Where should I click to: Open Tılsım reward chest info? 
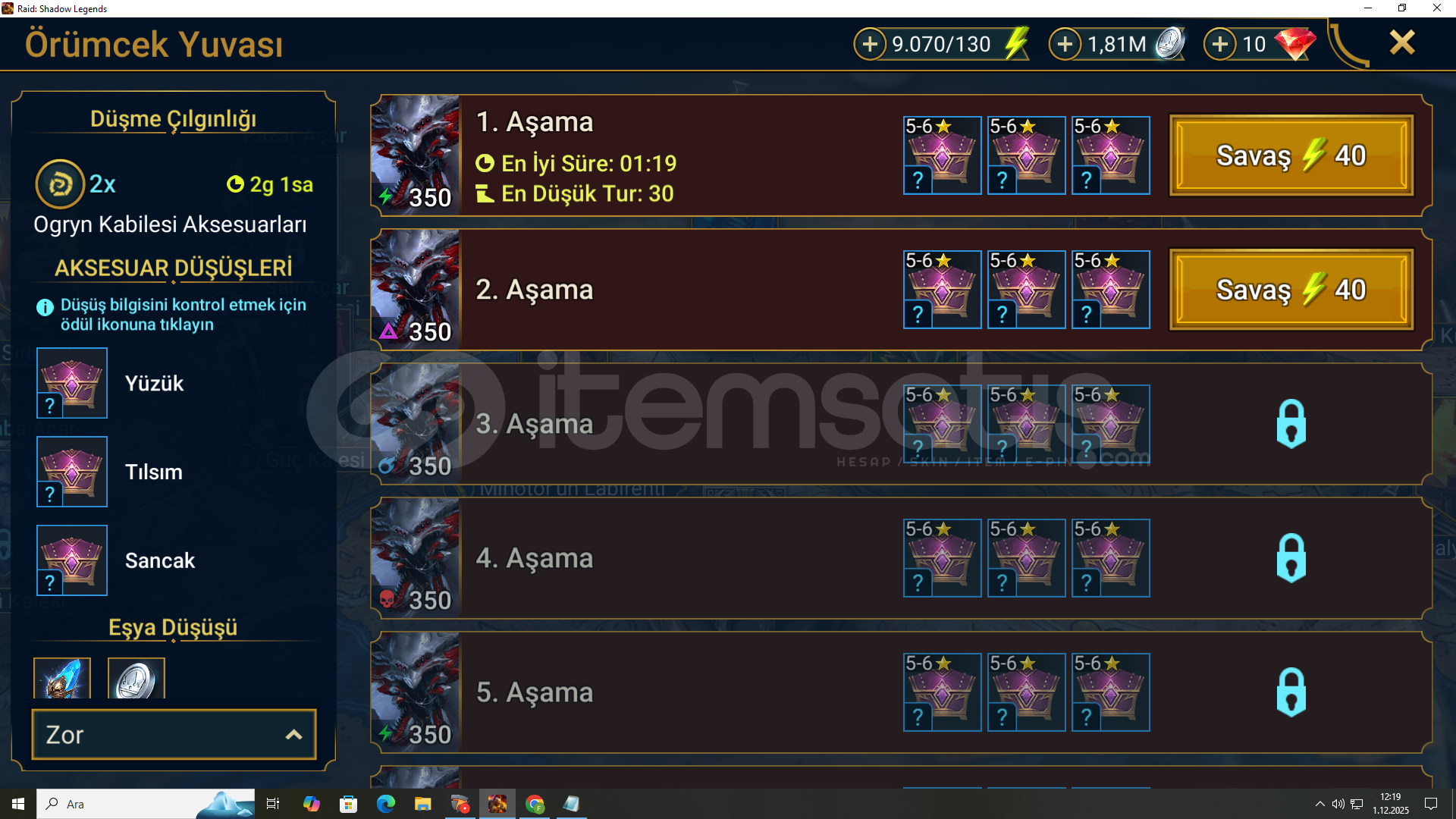(x=72, y=472)
